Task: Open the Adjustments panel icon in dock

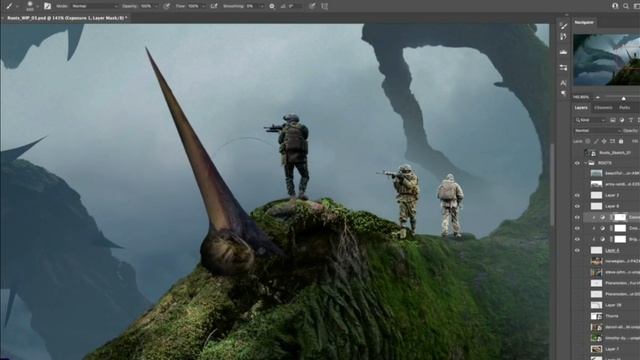Action: coord(564,67)
